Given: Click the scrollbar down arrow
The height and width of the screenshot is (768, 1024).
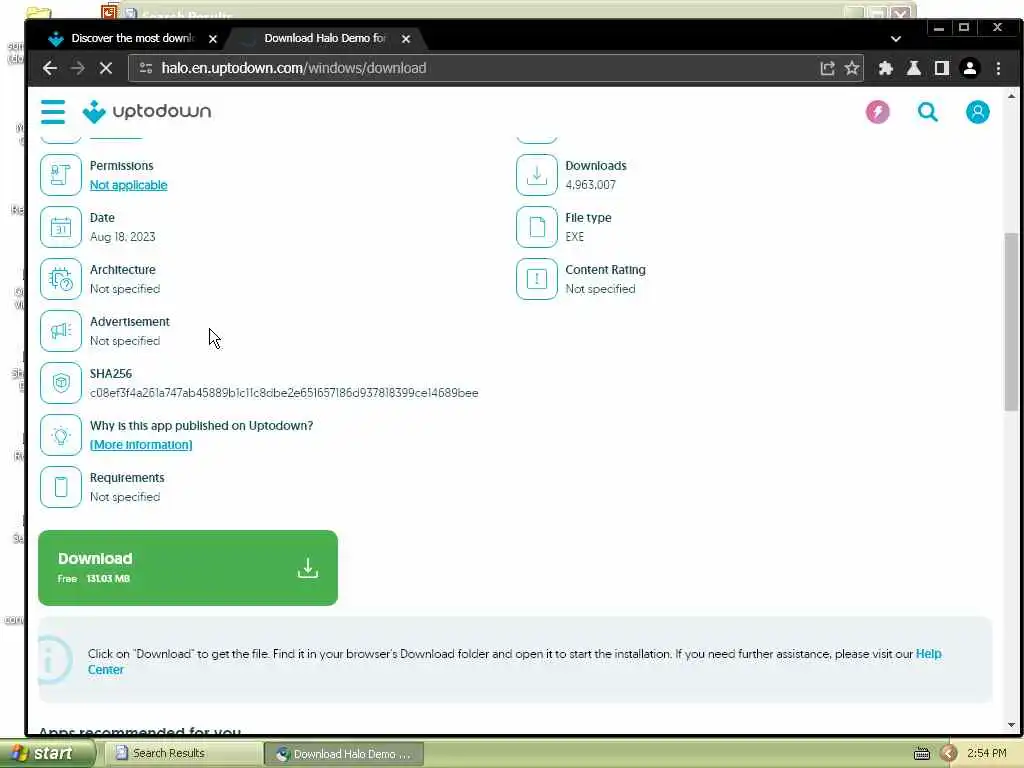Looking at the screenshot, I should tap(1011, 725).
